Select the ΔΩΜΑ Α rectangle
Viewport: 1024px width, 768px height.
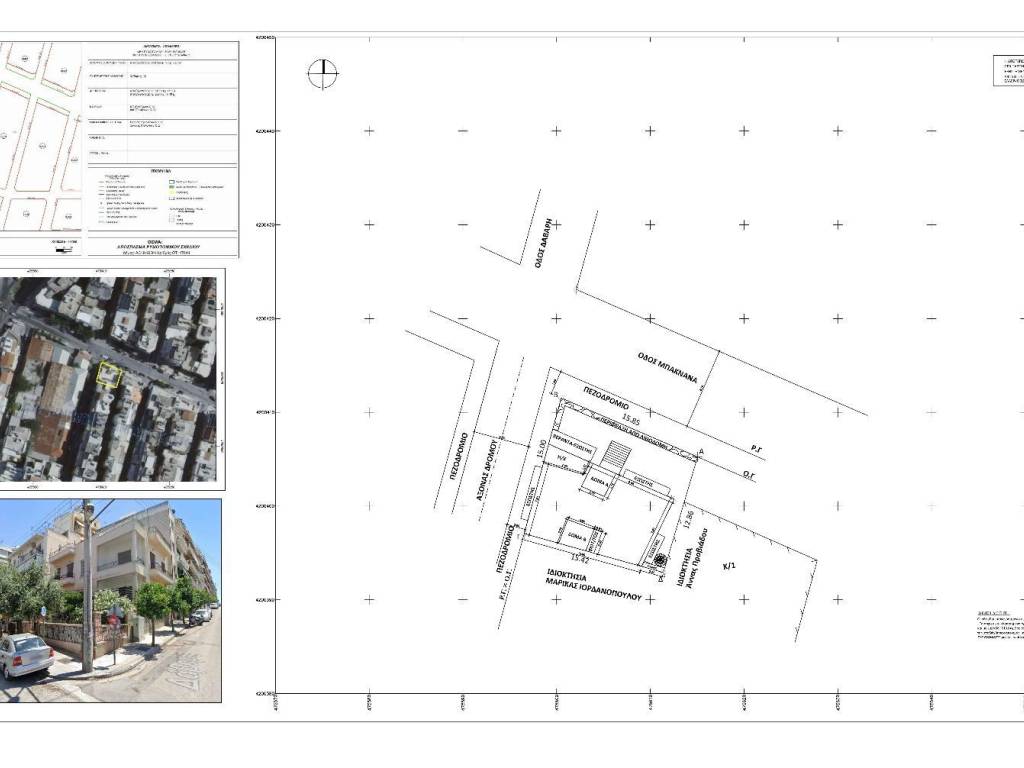[x=598, y=480]
